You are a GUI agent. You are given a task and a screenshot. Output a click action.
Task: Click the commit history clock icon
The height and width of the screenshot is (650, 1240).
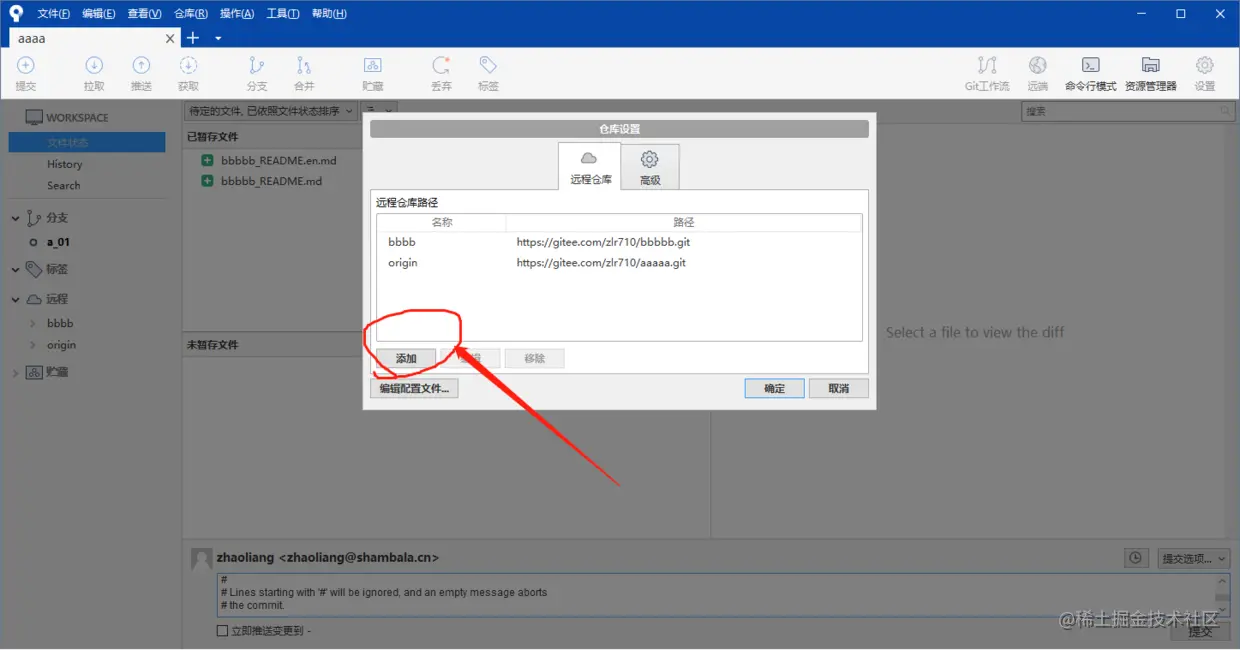pos(1135,558)
